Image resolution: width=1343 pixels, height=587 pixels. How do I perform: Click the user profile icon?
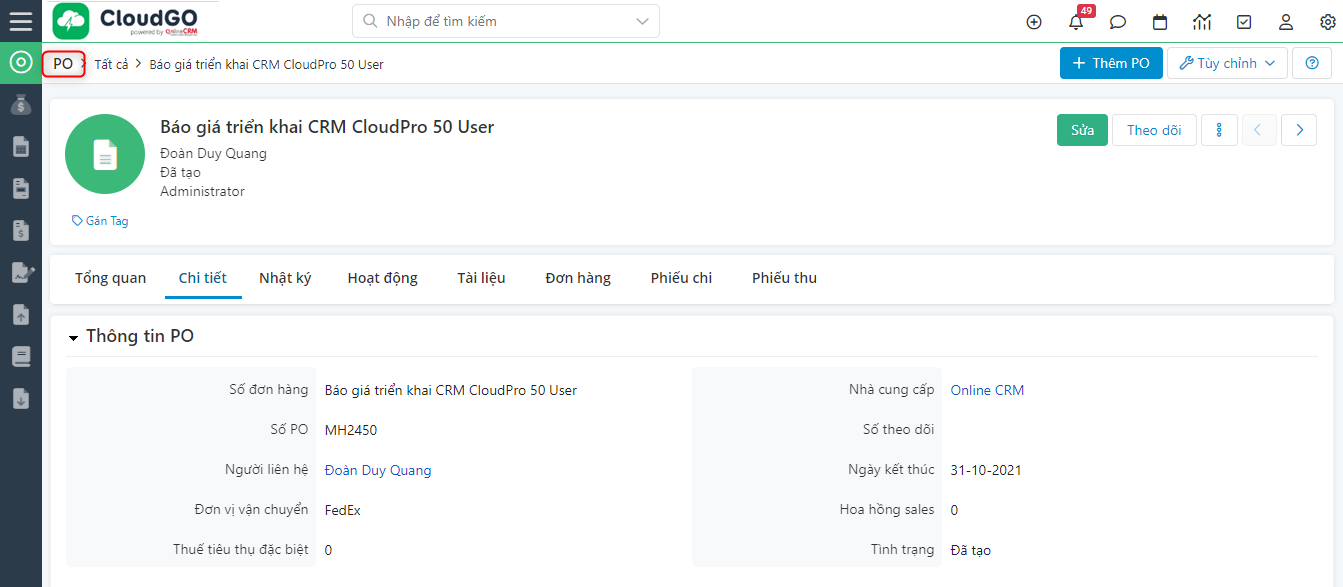click(1286, 22)
